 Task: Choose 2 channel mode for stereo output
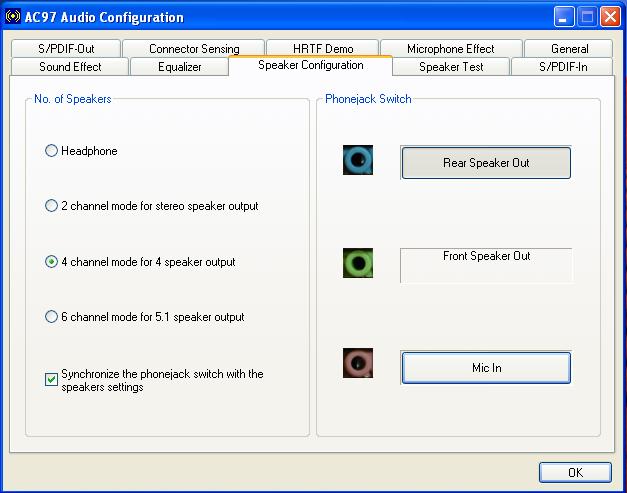point(52,206)
